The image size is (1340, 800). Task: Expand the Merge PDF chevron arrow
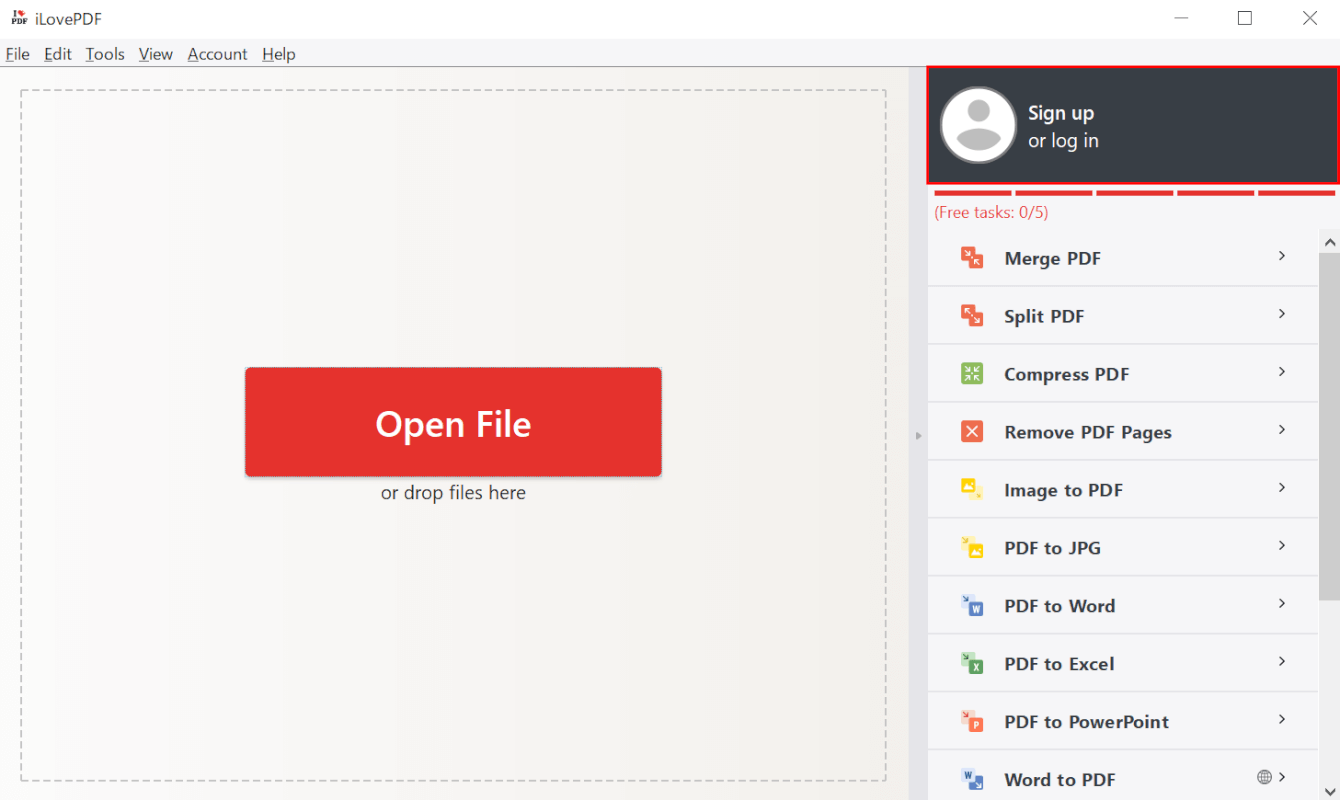click(1281, 257)
